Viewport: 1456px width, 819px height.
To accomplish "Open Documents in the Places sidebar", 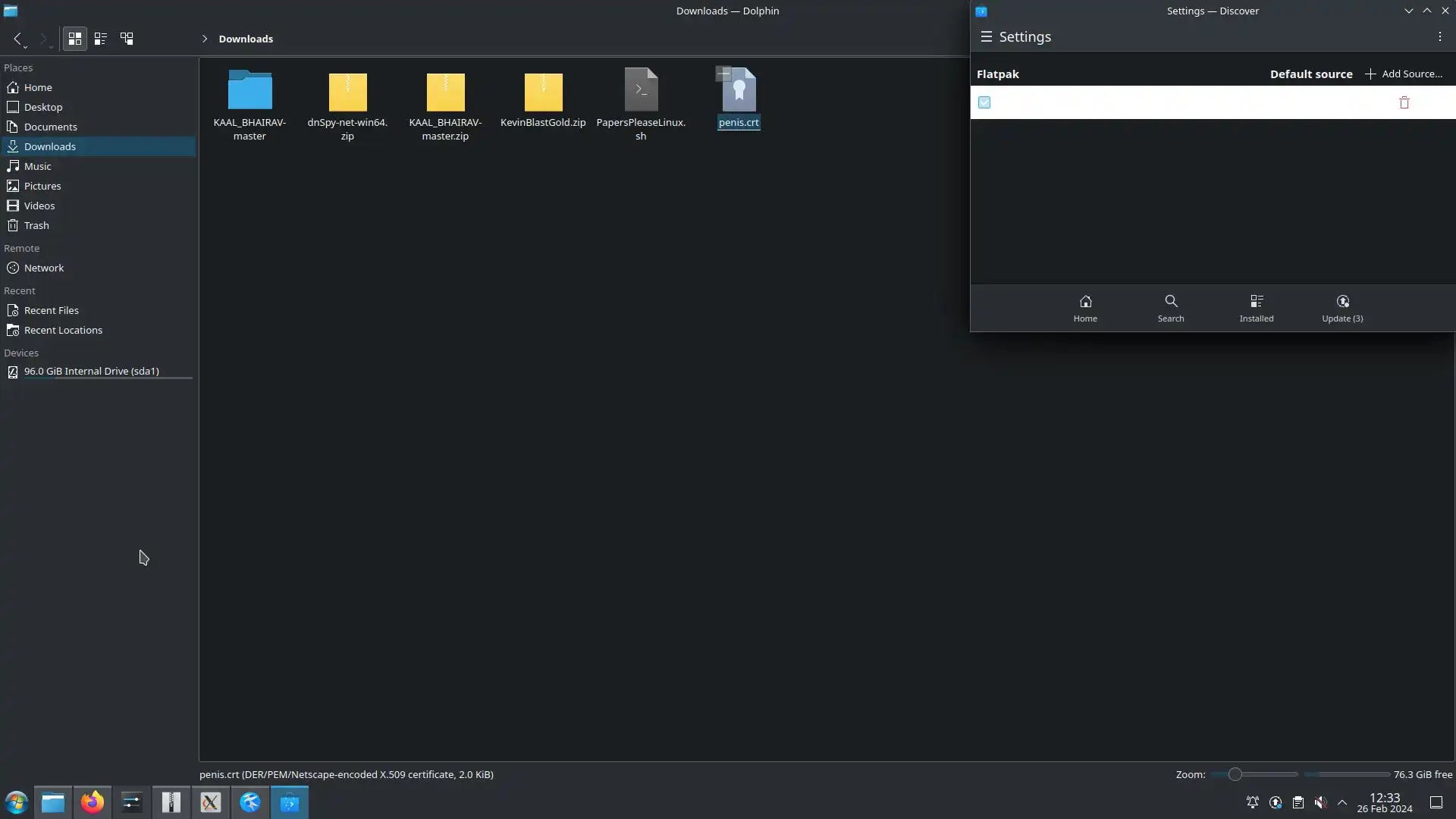I will point(50,127).
